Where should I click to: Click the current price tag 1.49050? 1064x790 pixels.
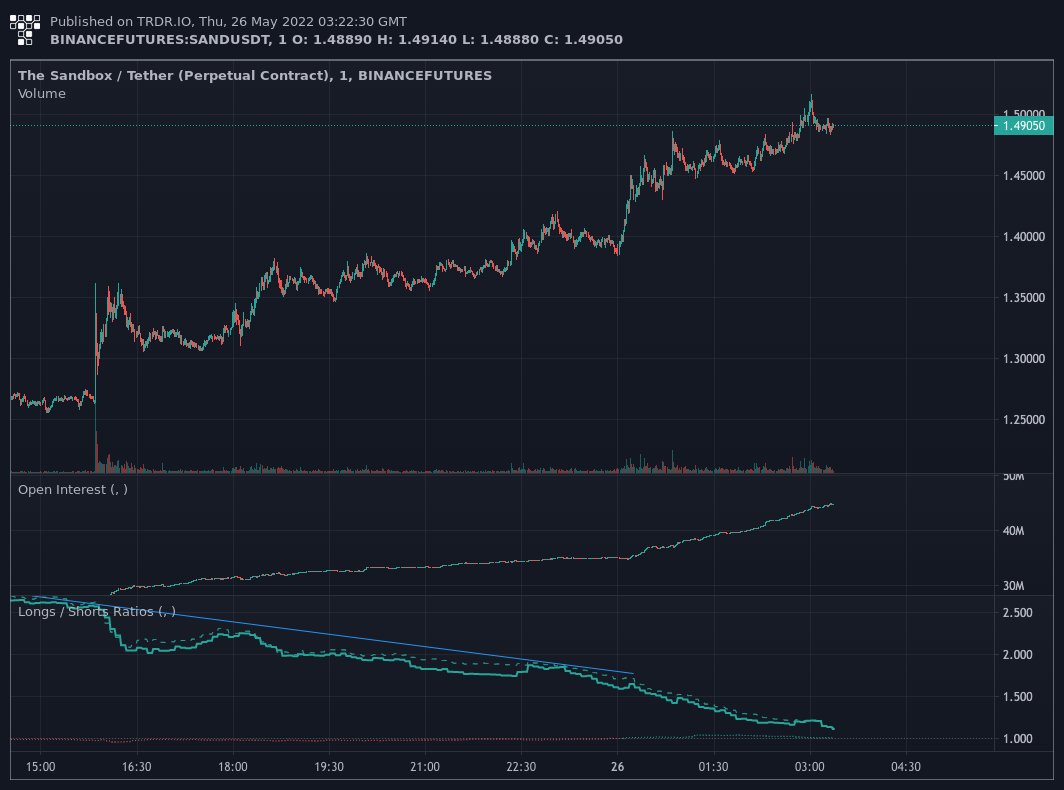pos(1023,126)
